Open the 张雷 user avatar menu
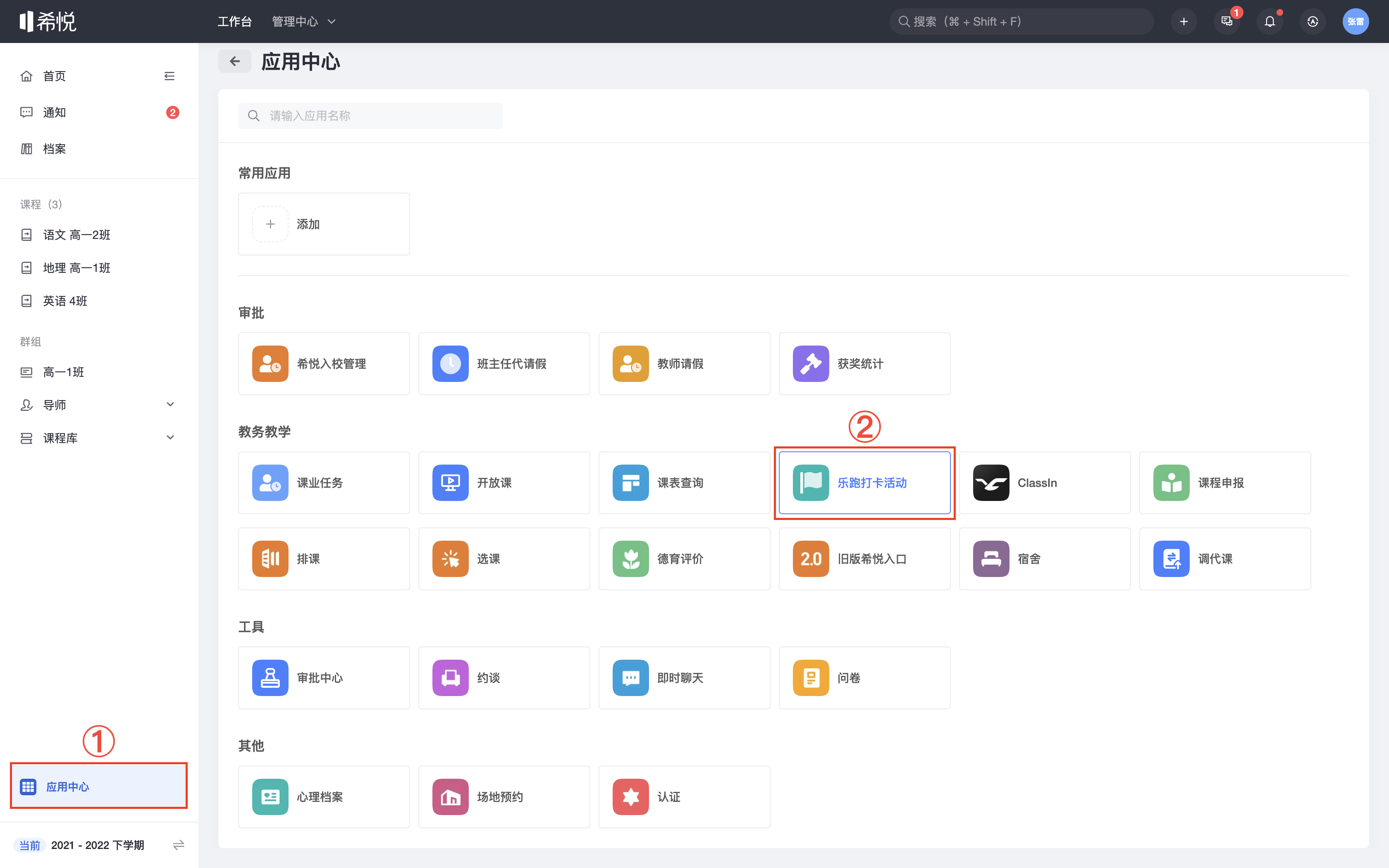Image resolution: width=1389 pixels, height=868 pixels. point(1356,21)
